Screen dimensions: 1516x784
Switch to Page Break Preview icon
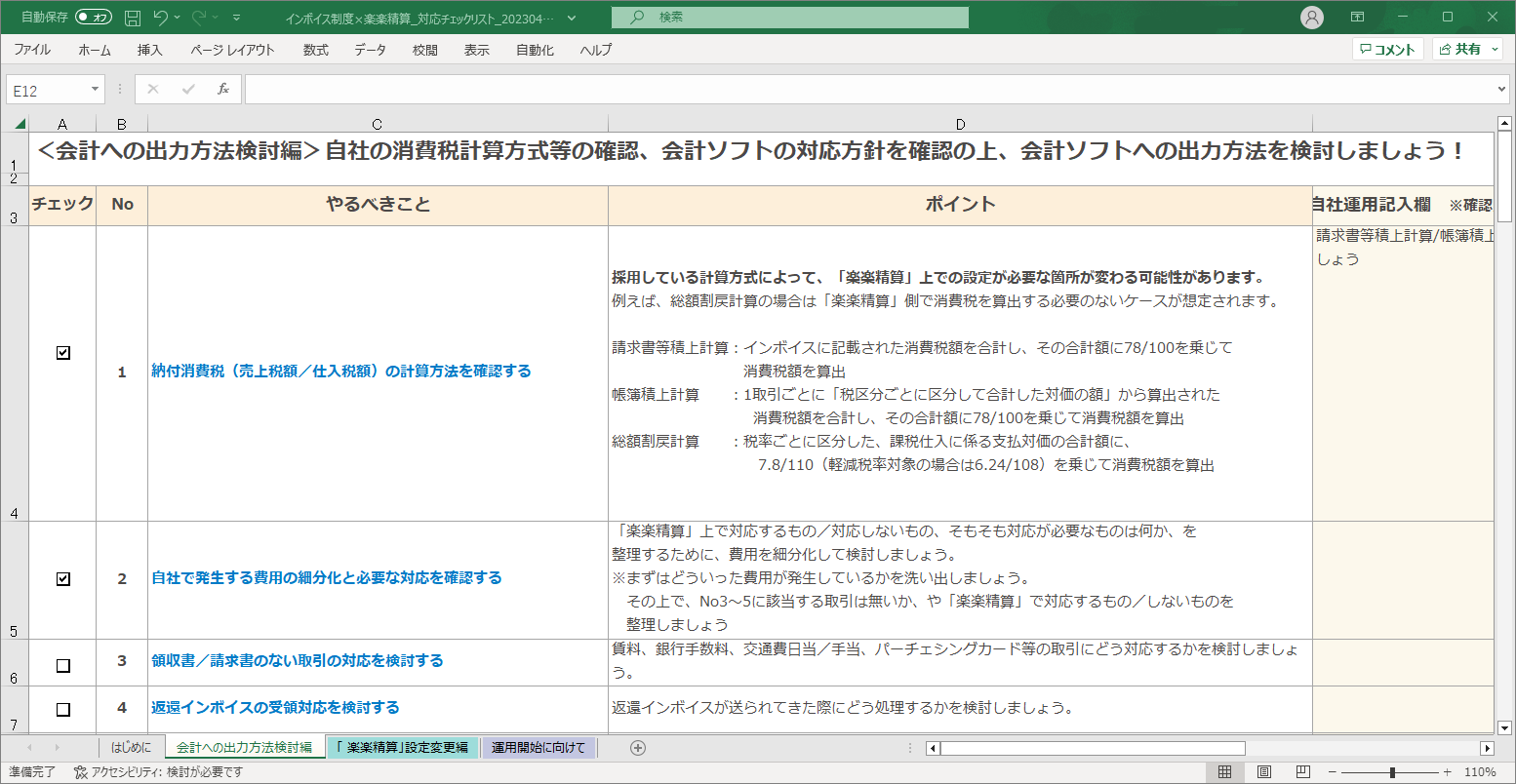pos(1303,772)
